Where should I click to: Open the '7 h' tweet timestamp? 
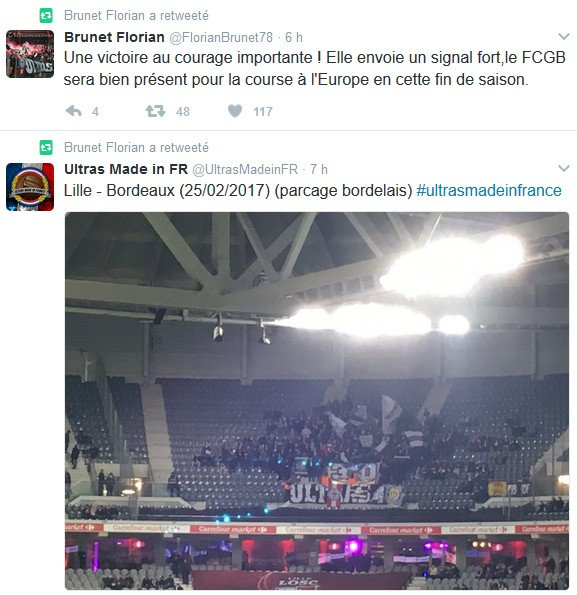[x=319, y=169]
